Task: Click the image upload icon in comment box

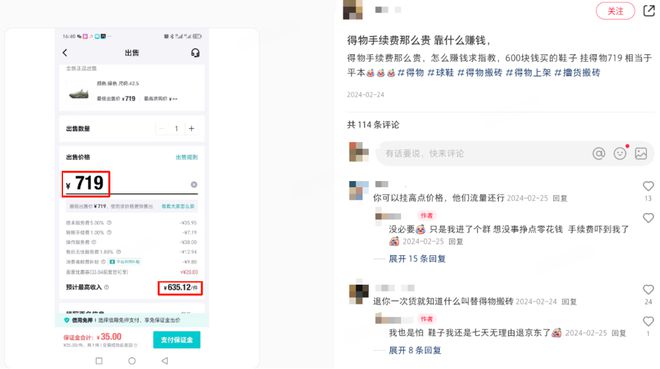Action: coord(641,154)
